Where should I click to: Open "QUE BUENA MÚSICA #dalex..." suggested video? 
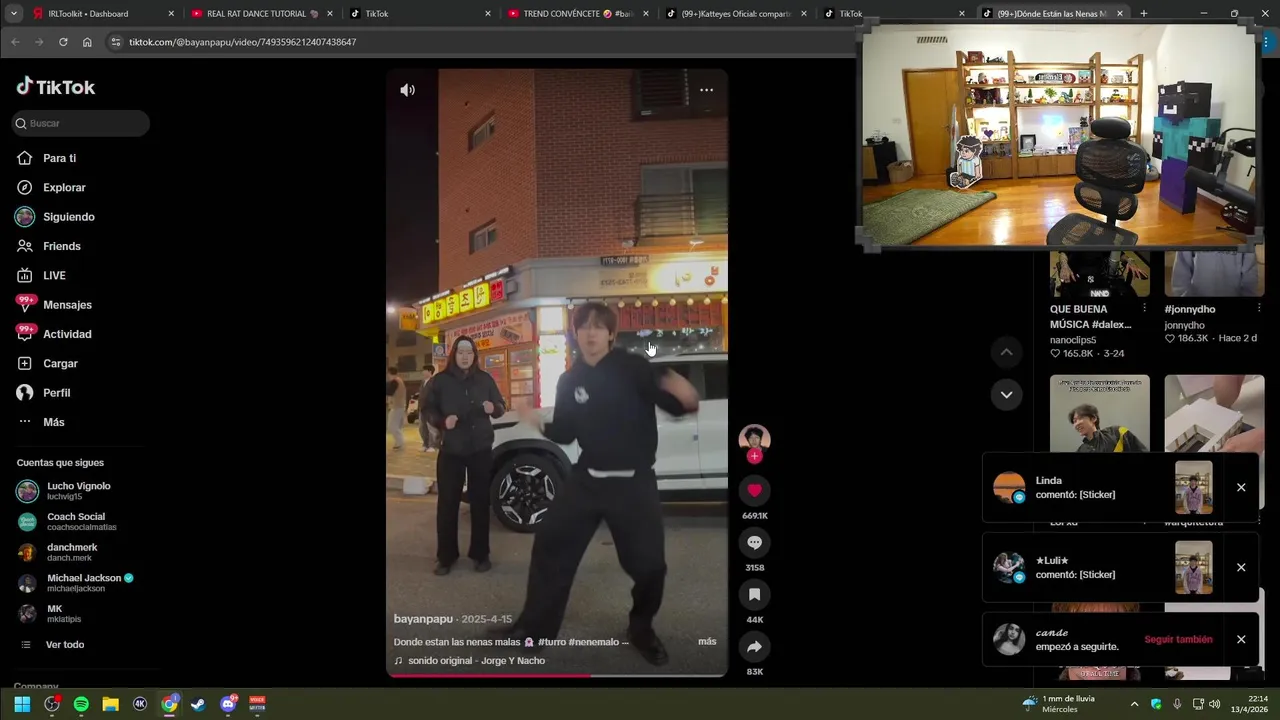click(1090, 317)
